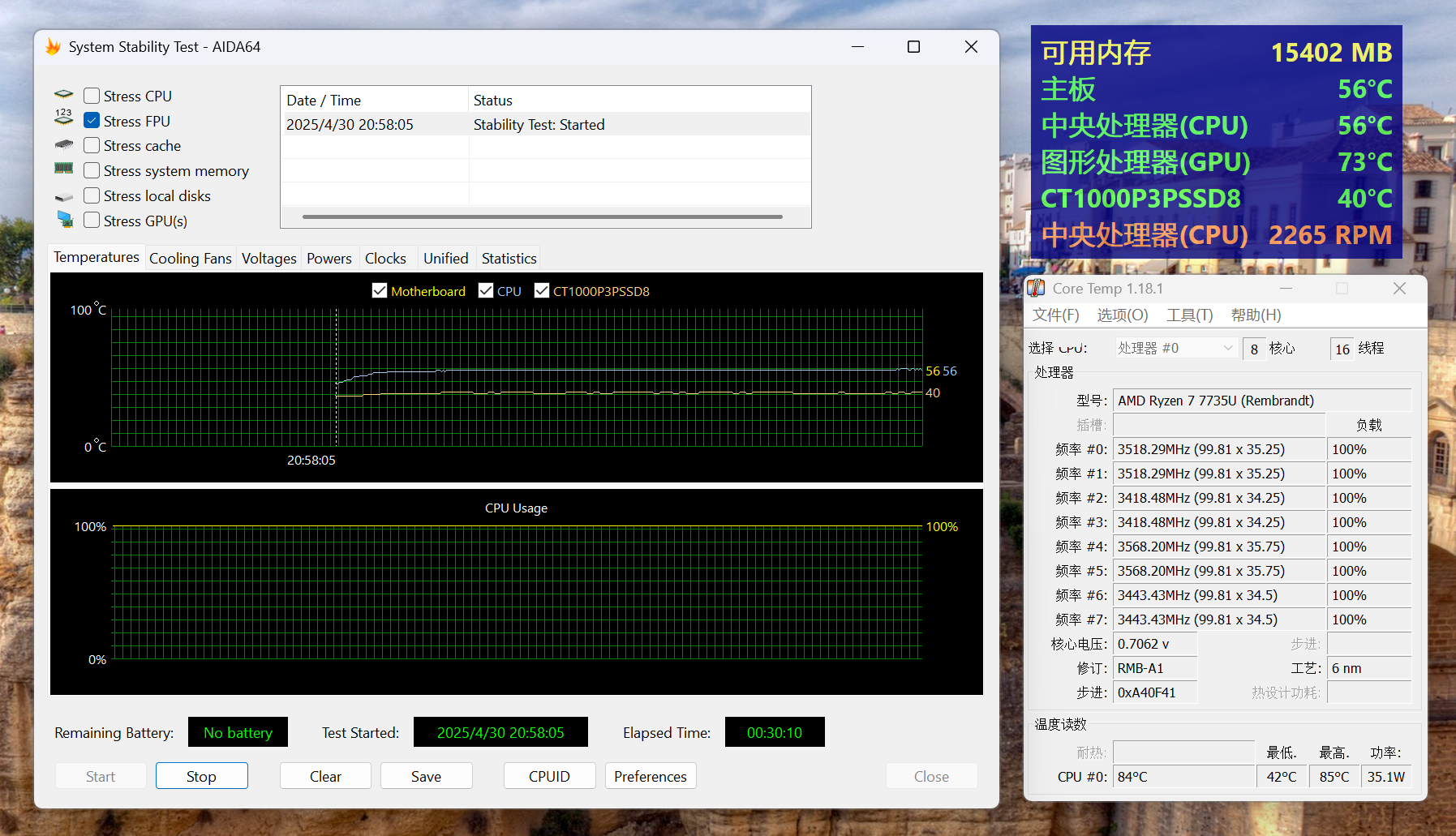Screen dimensions: 1456x836
Task: Click the Core Temp app icon in title bar
Action: [1037, 288]
